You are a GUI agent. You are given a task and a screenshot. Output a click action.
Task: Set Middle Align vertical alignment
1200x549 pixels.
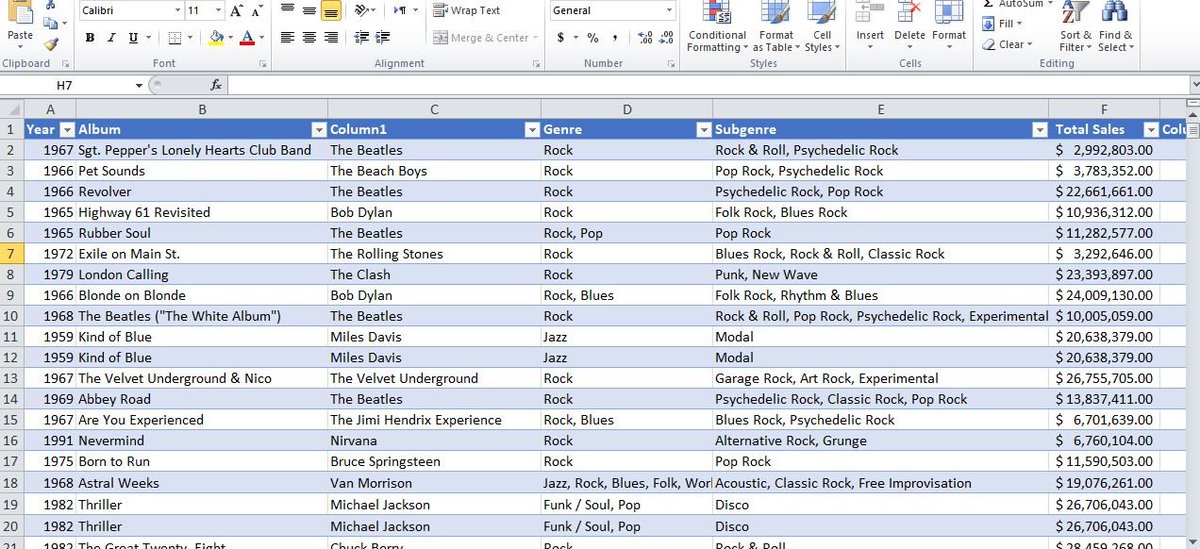309,10
